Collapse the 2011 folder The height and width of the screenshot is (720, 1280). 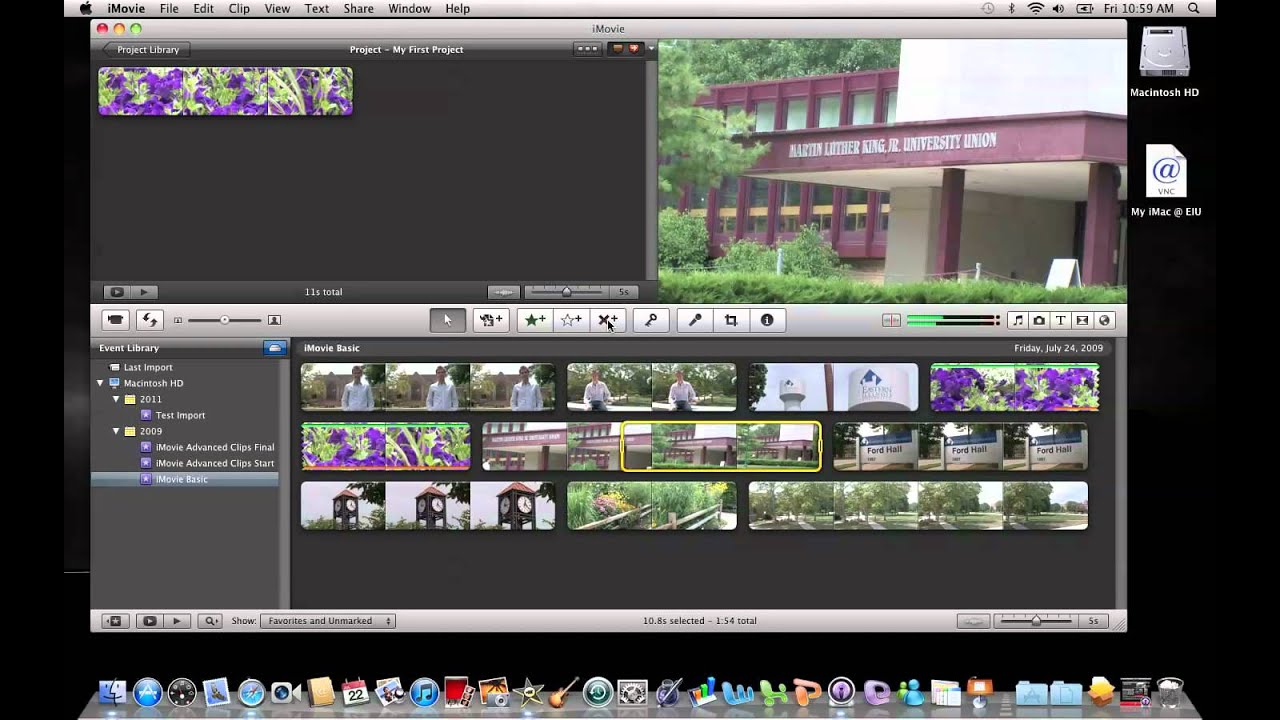[x=116, y=399]
